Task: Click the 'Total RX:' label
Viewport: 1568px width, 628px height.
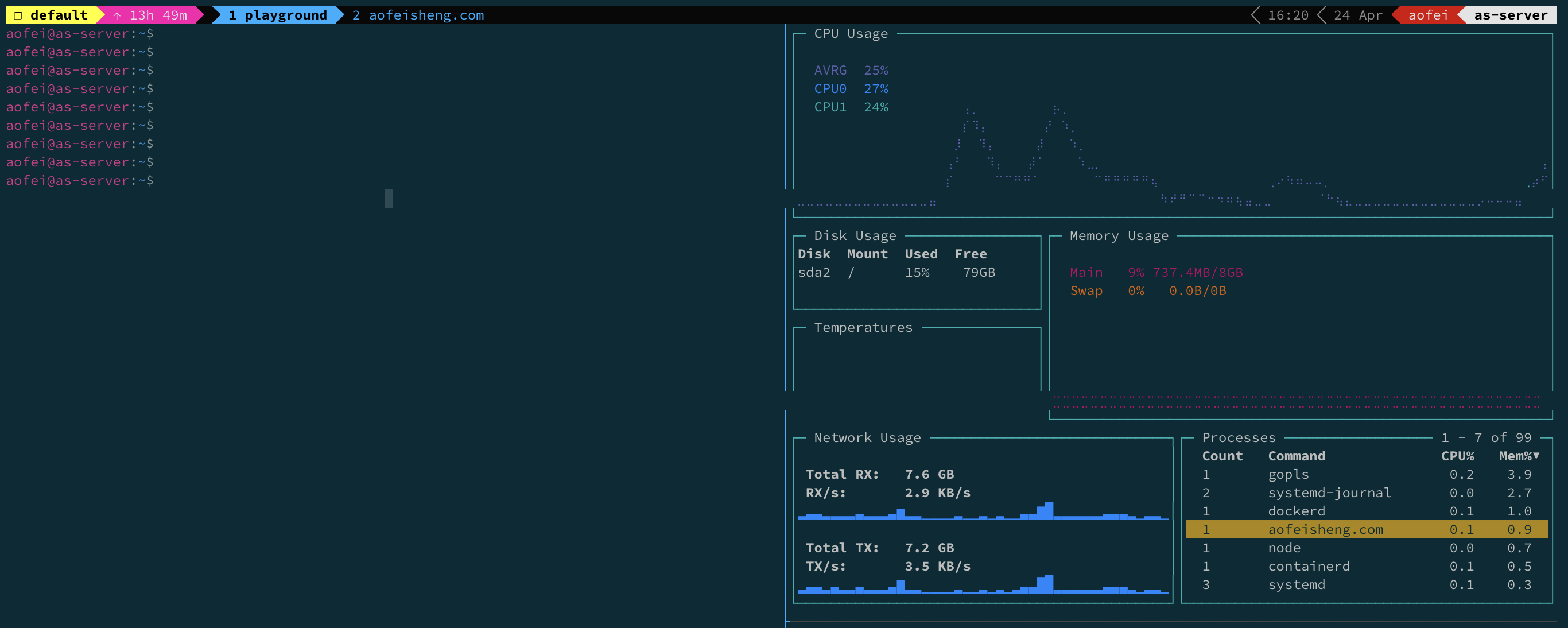Action: click(x=843, y=475)
